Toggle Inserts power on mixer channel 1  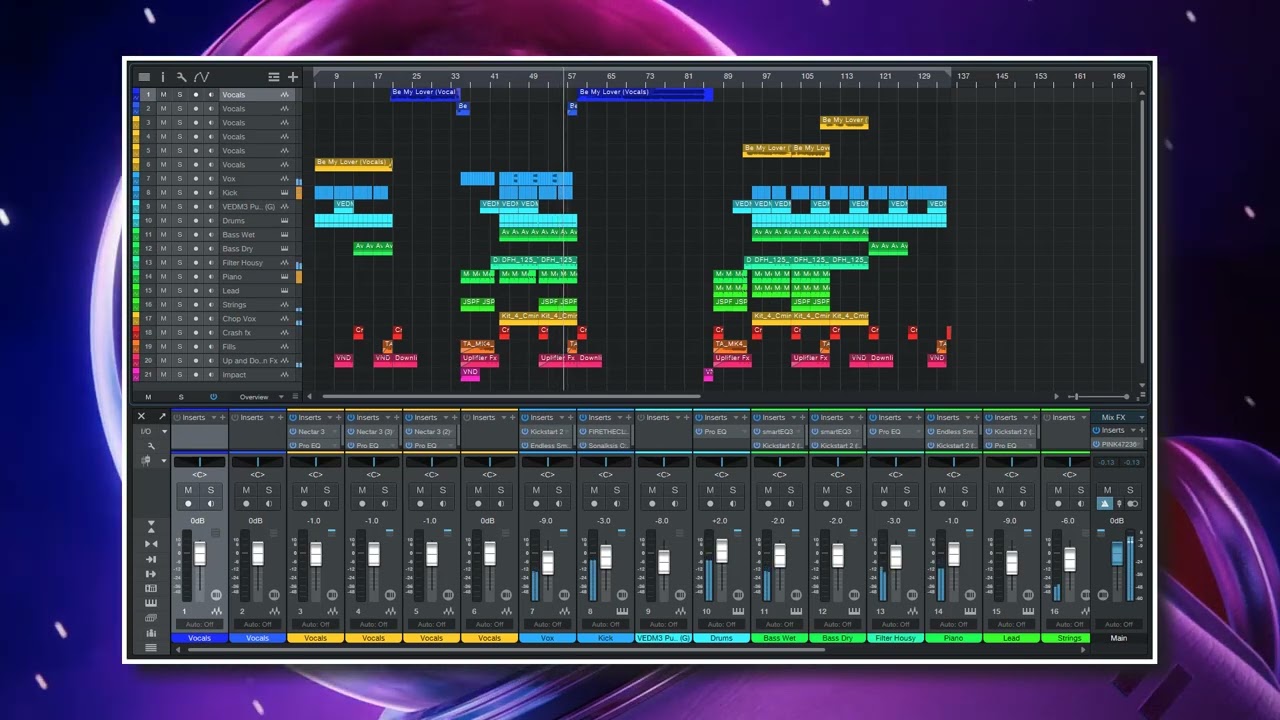(x=177, y=417)
